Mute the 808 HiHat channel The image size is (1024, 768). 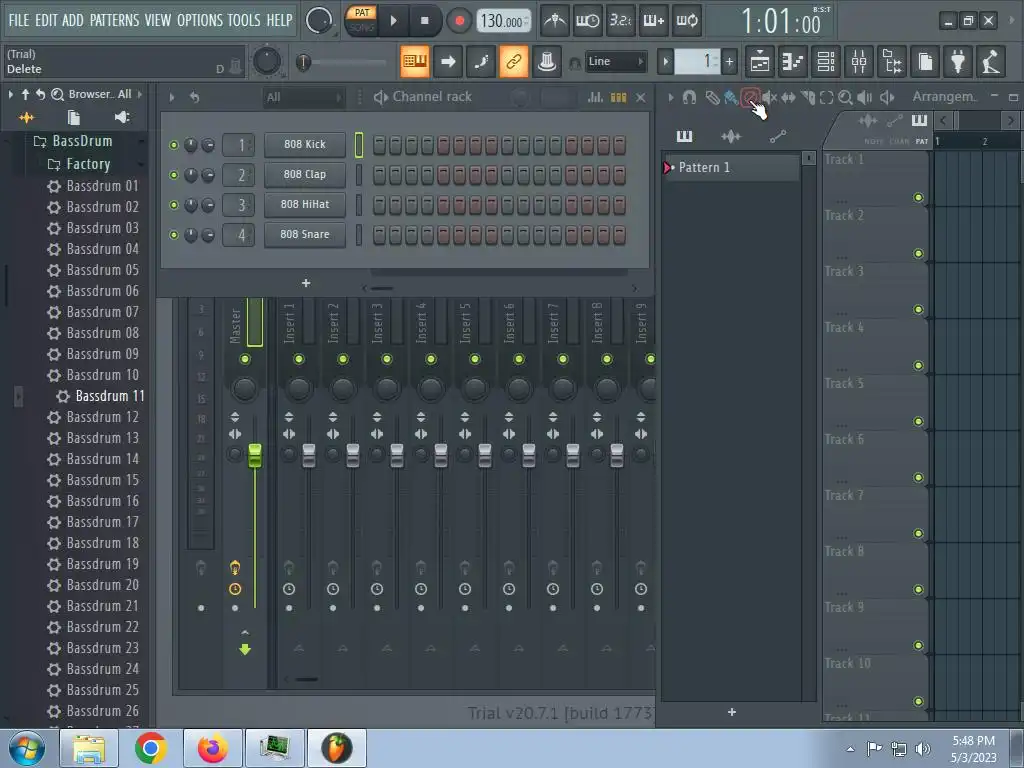174,205
